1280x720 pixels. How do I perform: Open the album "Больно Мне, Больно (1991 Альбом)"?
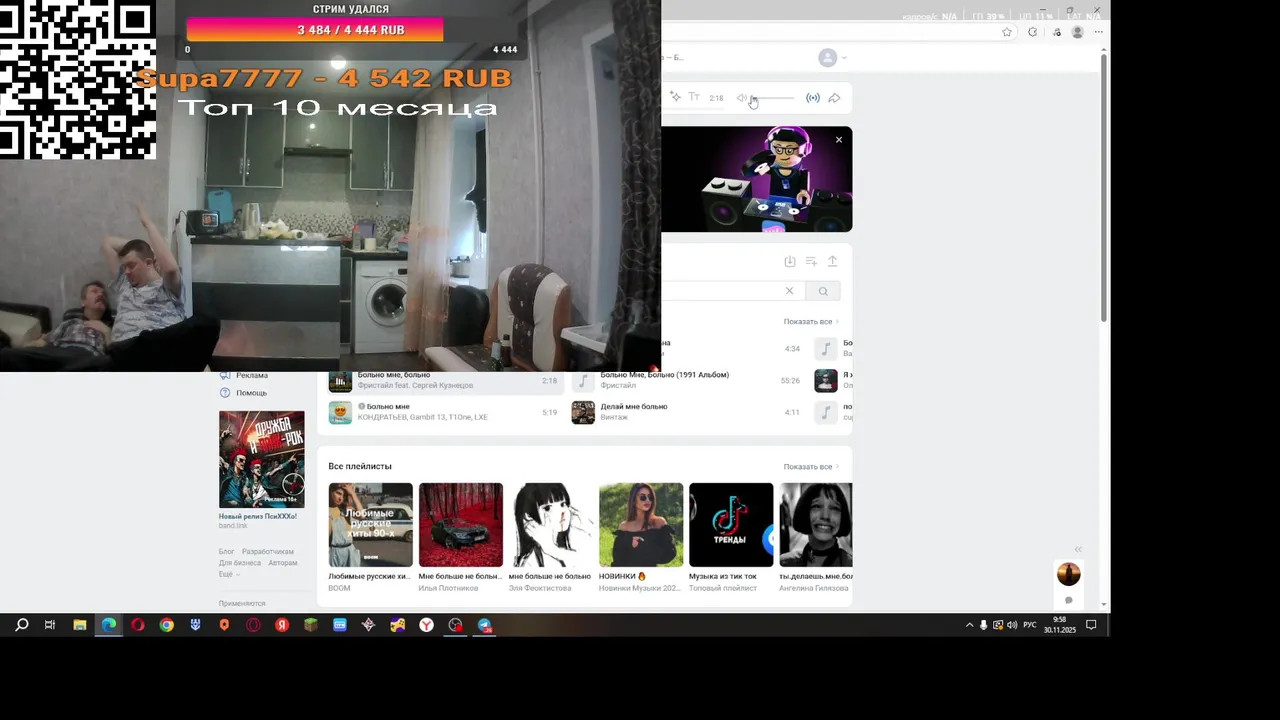pyautogui.click(x=664, y=375)
